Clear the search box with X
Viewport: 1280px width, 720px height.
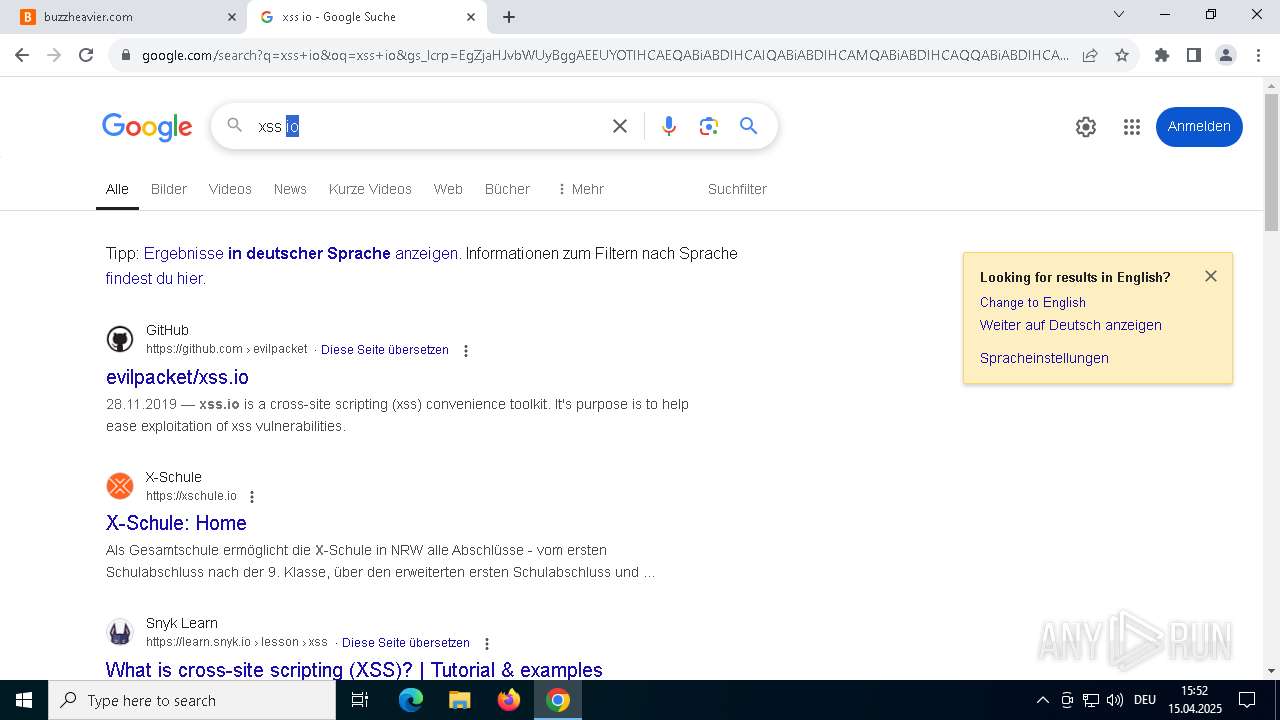(x=620, y=126)
